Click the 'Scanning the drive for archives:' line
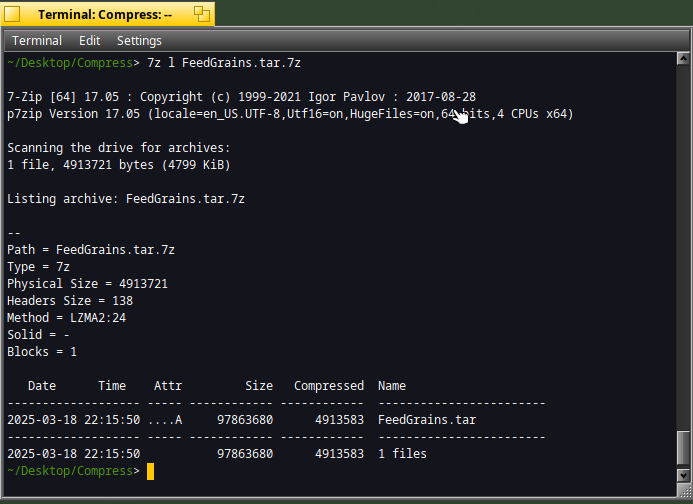This screenshot has height=504, width=693. [x=118, y=148]
